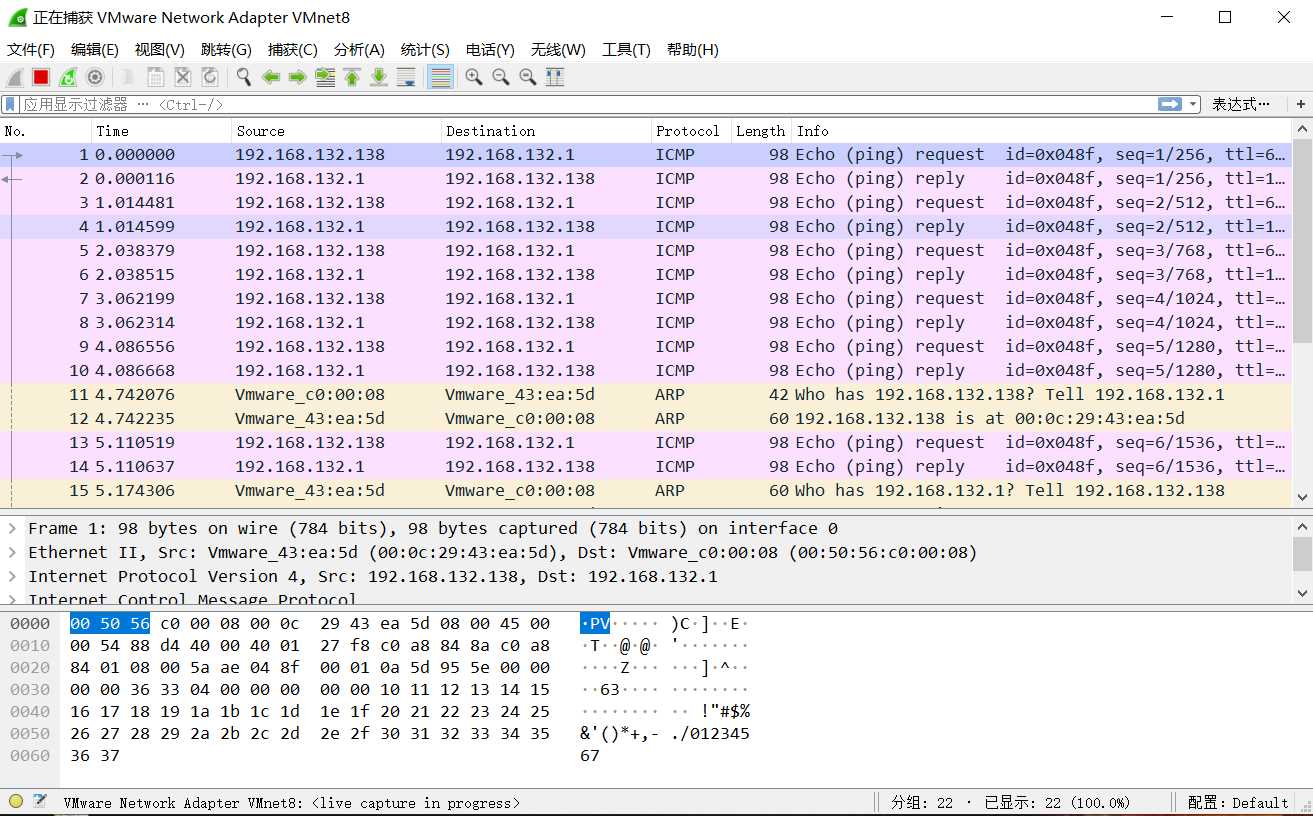Apply the display filter arrow button
Viewport: 1313px width, 816px height.
1169,104
